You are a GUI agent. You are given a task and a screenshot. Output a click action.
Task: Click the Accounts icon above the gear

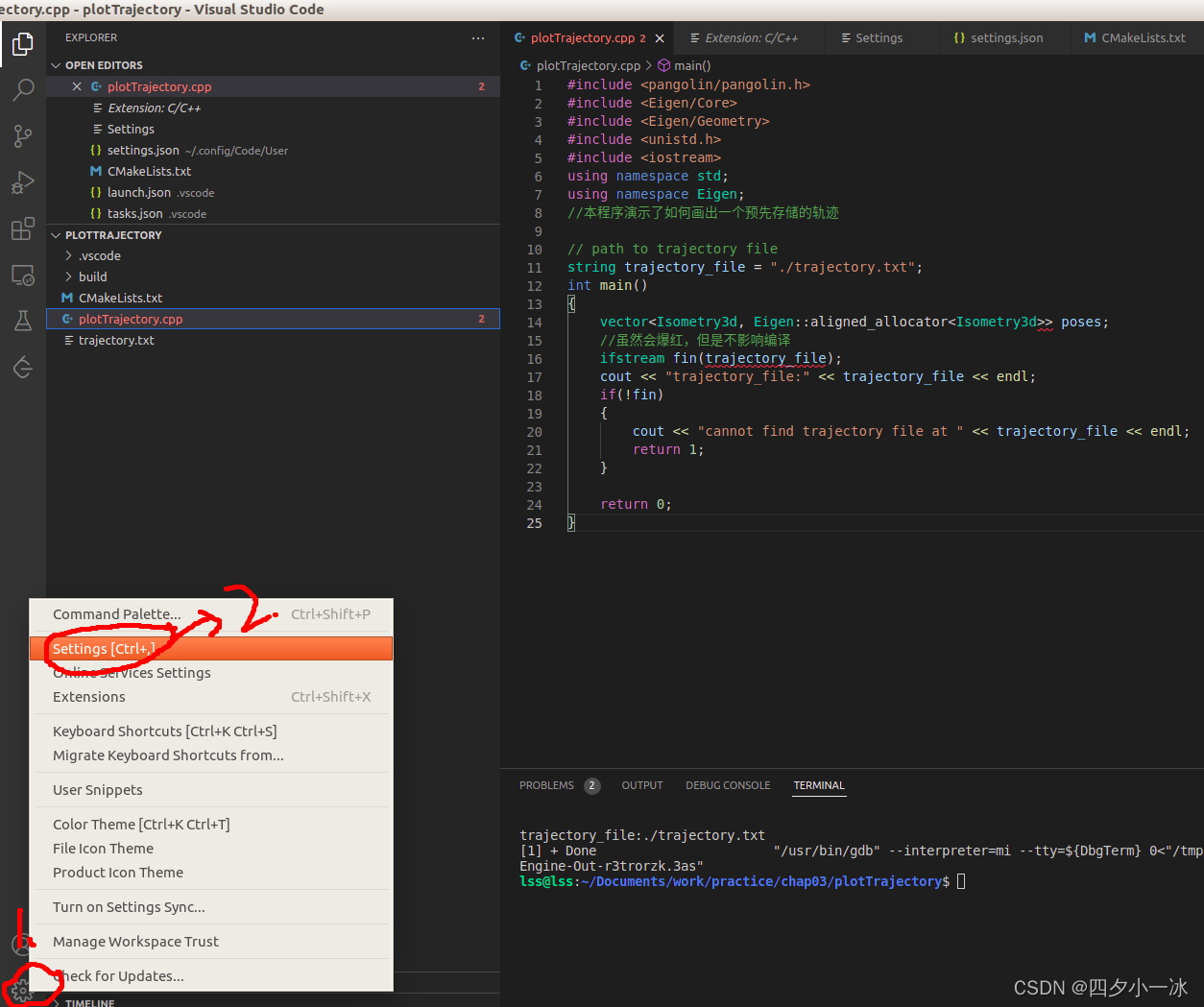coord(22,944)
